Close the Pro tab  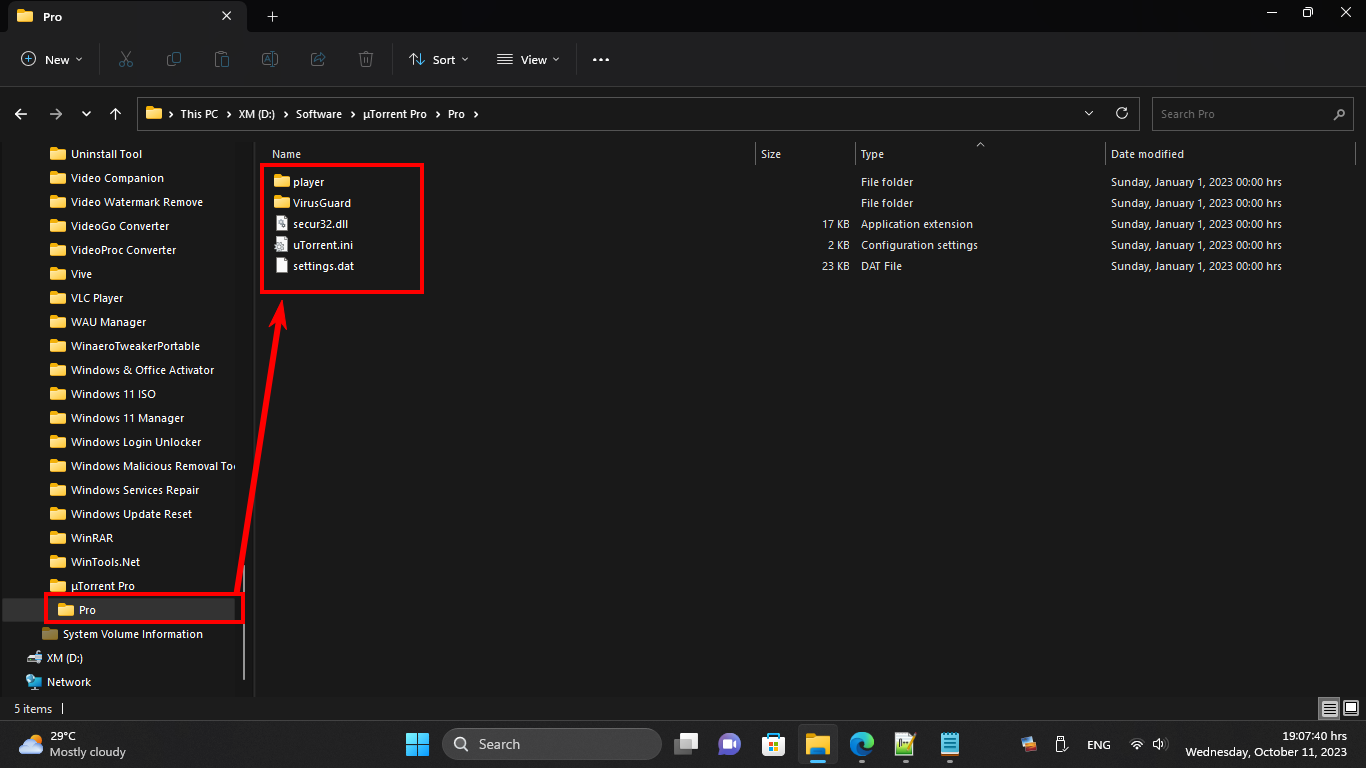pyautogui.click(x=227, y=16)
